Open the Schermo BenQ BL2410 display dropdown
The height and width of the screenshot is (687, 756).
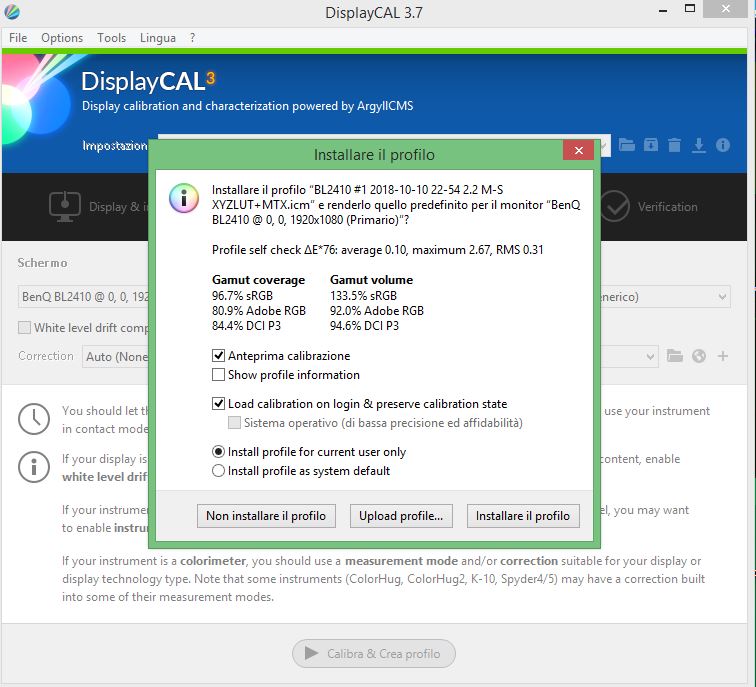click(x=85, y=296)
